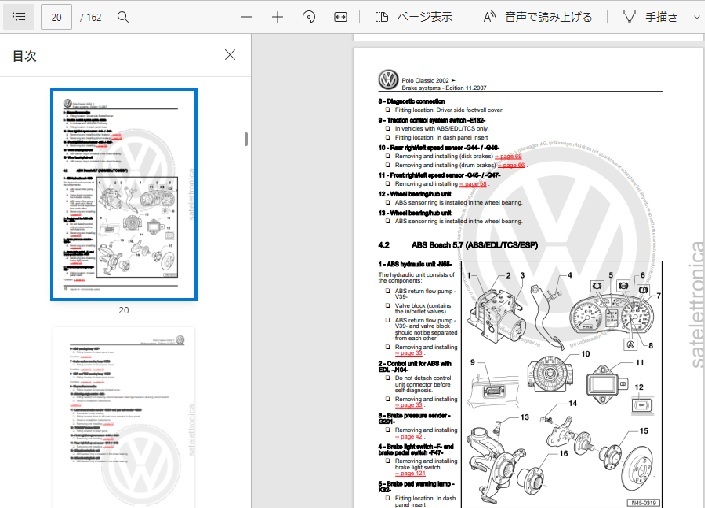
Task: Fit page to width icon
Action: [x=340, y=18]
